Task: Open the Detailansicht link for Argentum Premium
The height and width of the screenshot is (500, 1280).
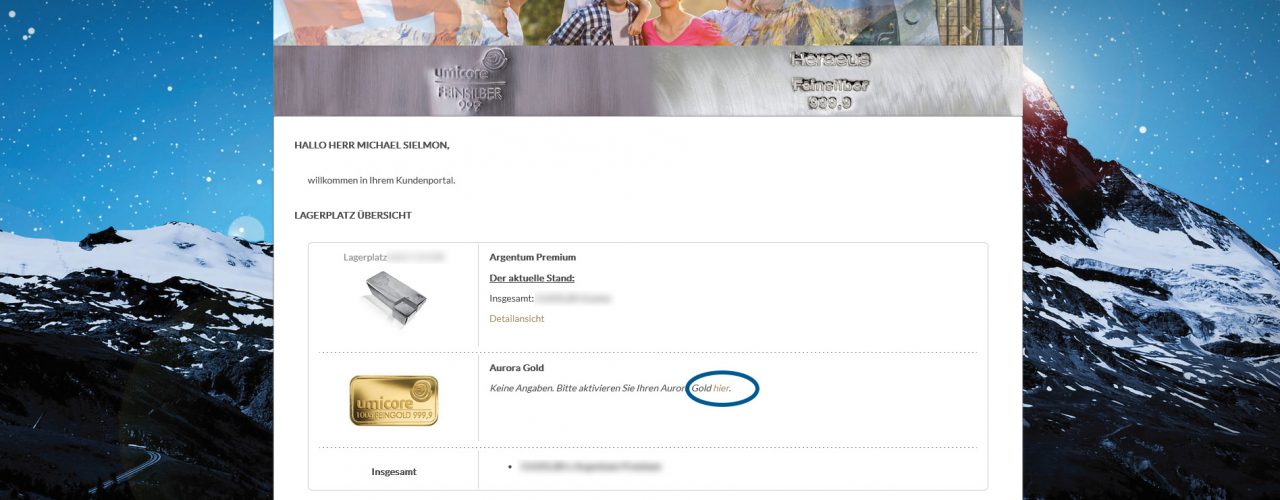Action: [x=516, y=319]
